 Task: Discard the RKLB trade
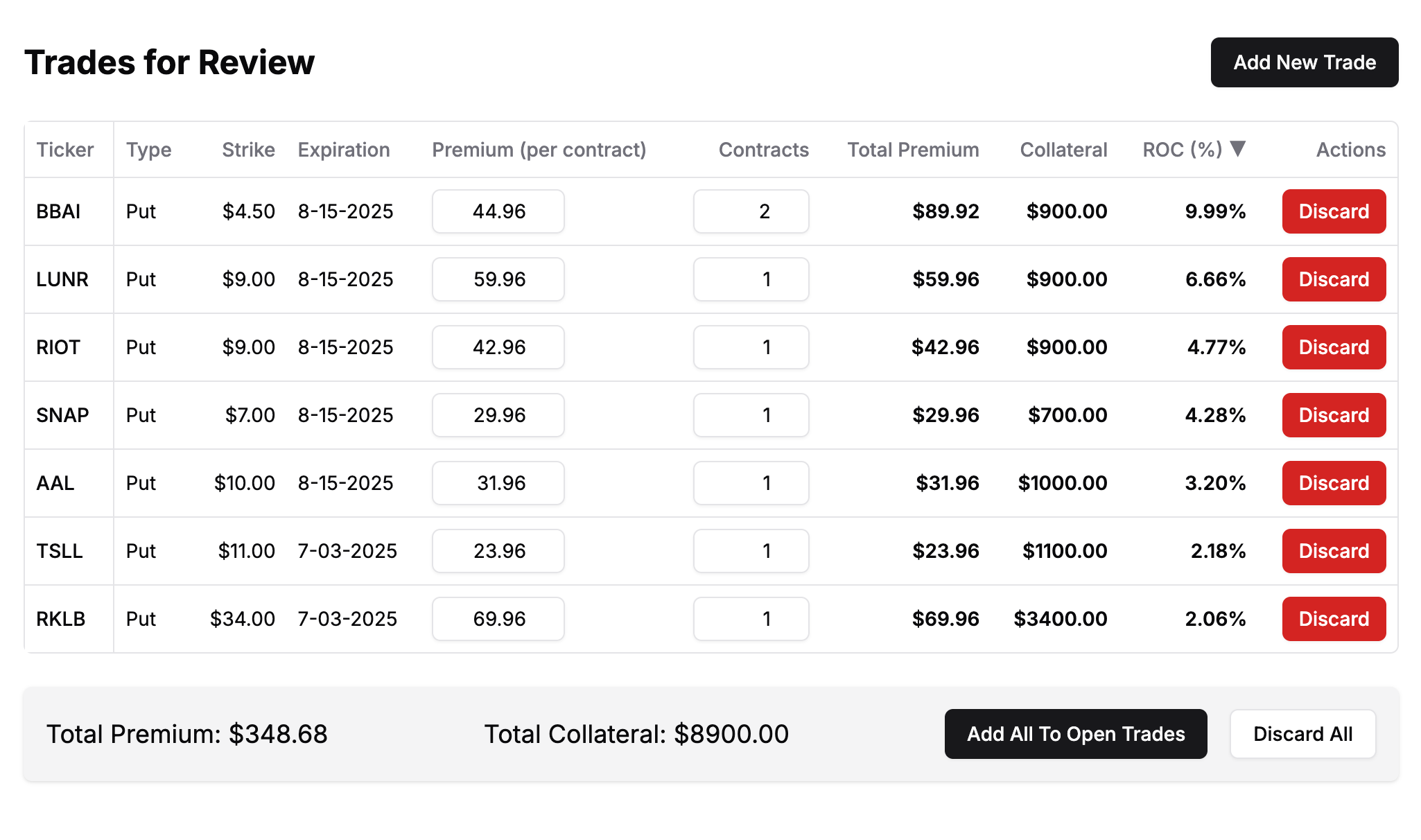(x=1333, y=619)
